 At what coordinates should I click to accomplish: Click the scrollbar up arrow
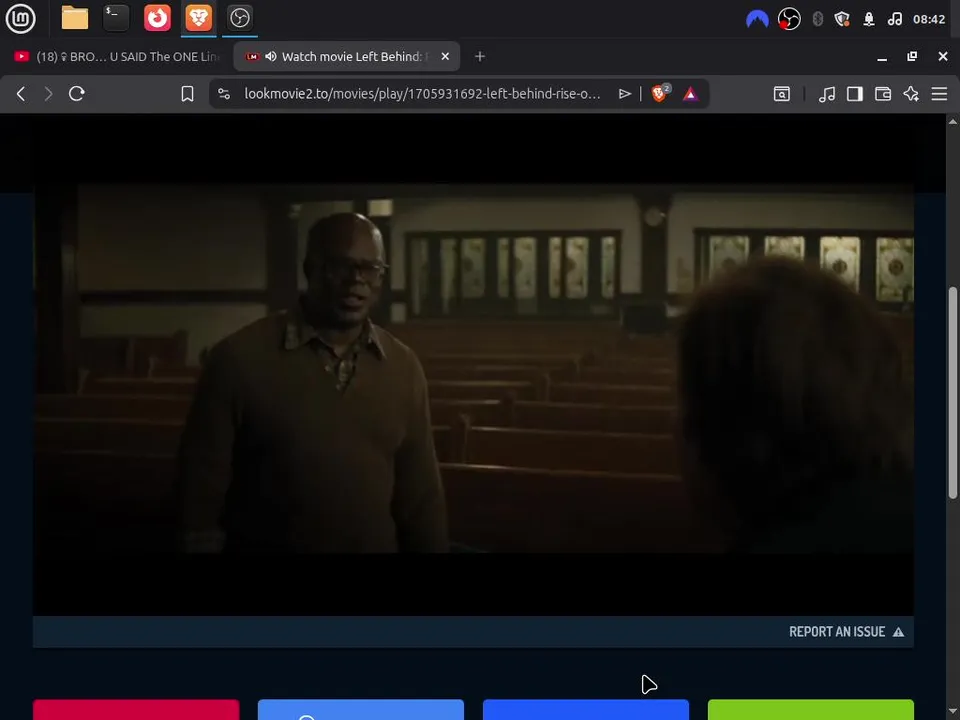(x=953, y=121)
